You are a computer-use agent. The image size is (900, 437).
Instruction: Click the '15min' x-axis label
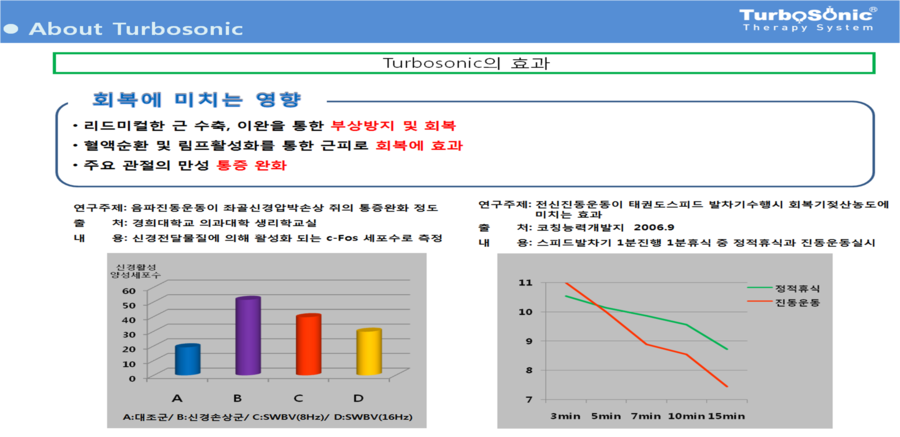(728, 415)
